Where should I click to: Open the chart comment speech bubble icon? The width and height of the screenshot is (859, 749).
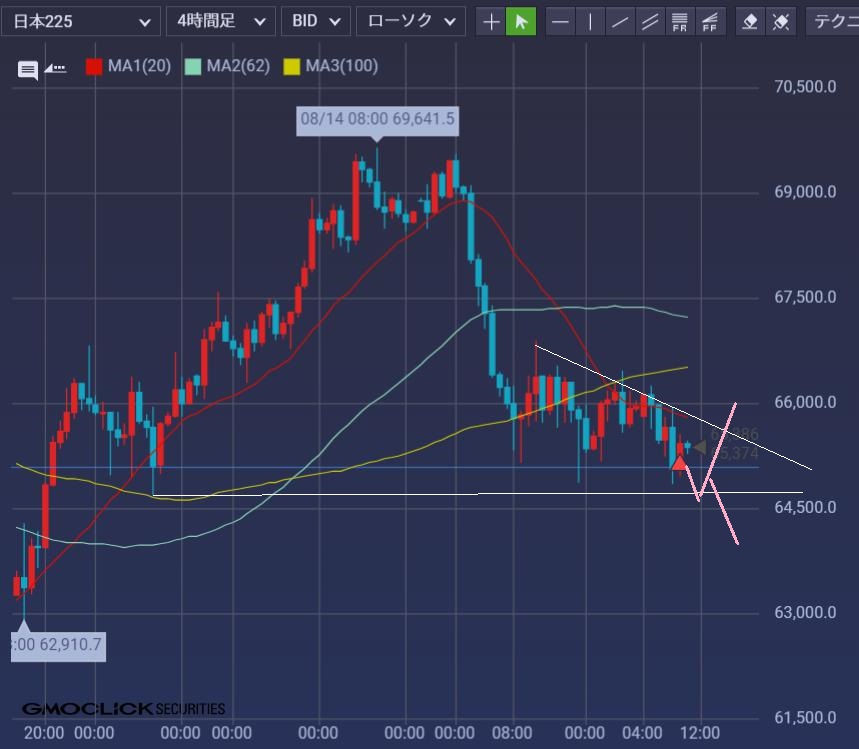coord(28,70)
